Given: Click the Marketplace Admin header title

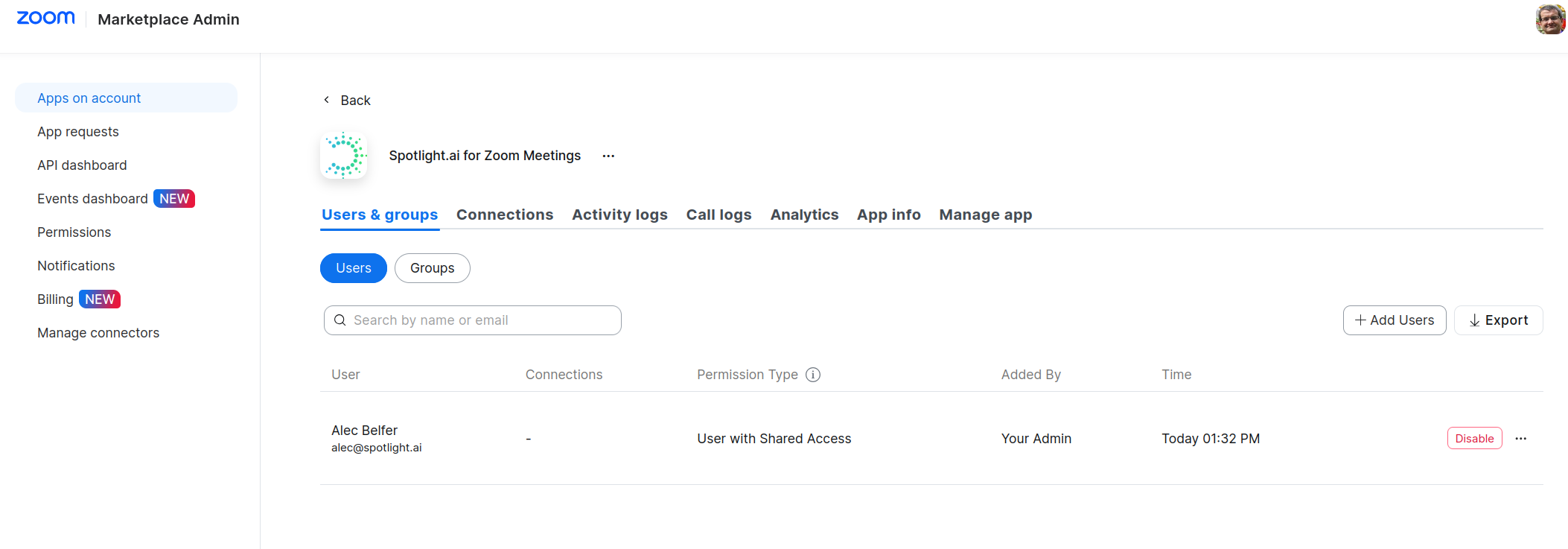Looking at the screenshot, I should [168, 19].
